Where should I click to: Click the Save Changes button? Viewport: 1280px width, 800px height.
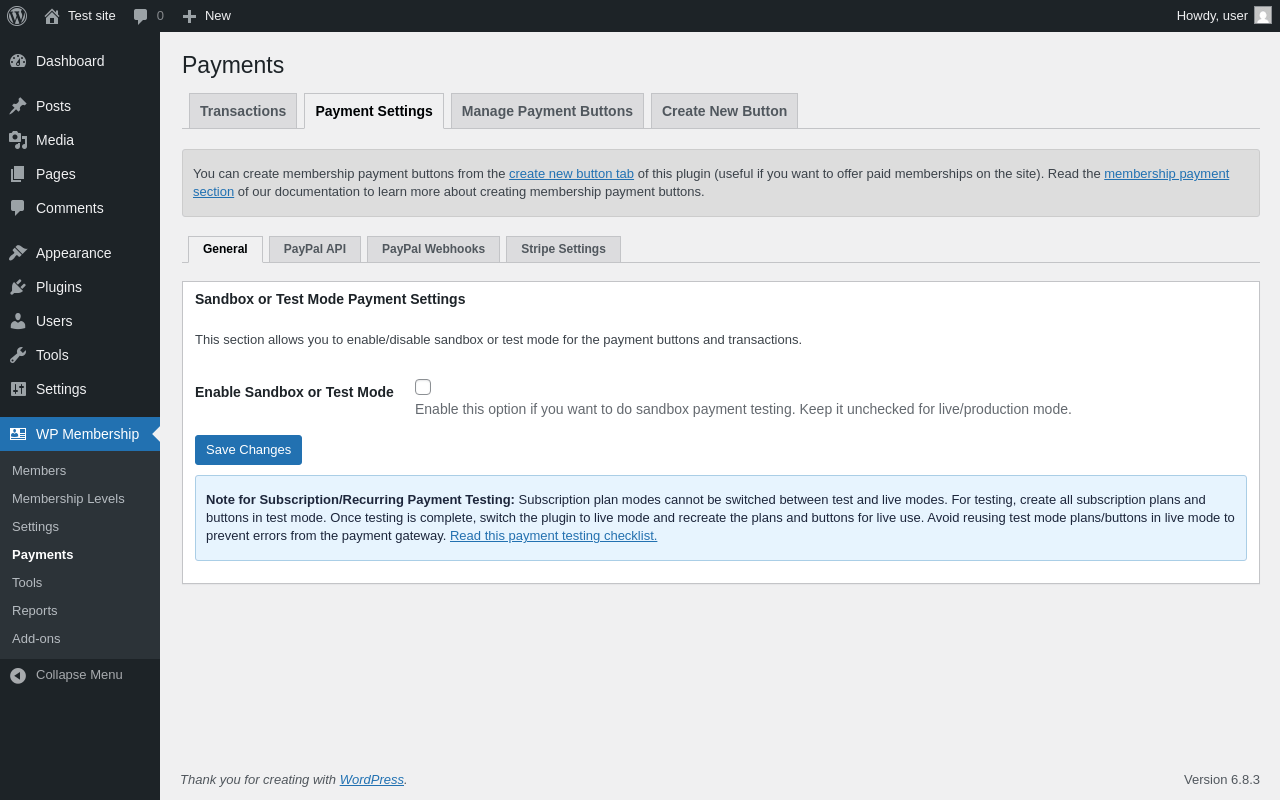click(x=248, y=450)
